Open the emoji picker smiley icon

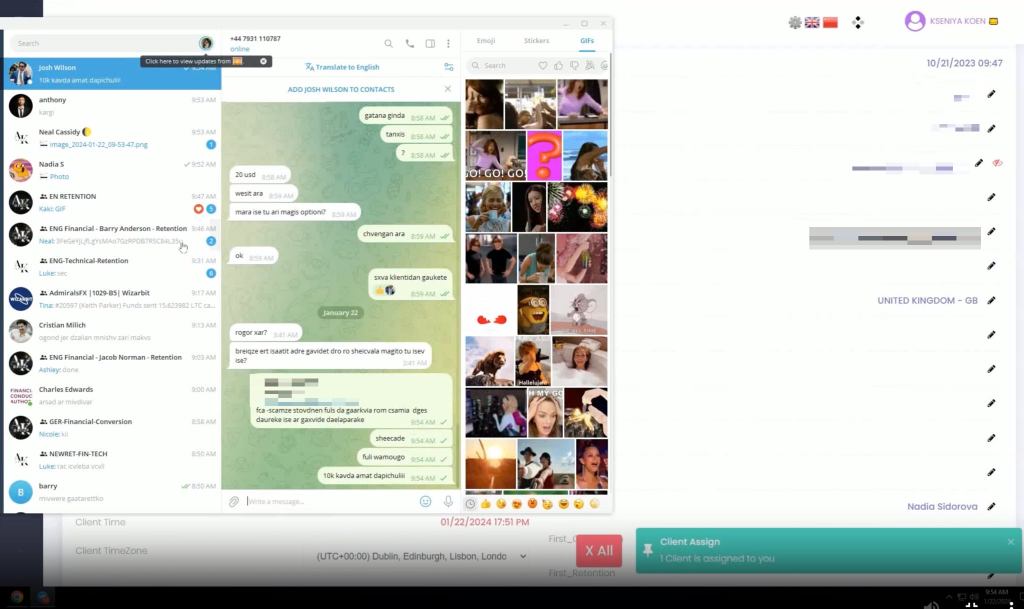[426, 501]
